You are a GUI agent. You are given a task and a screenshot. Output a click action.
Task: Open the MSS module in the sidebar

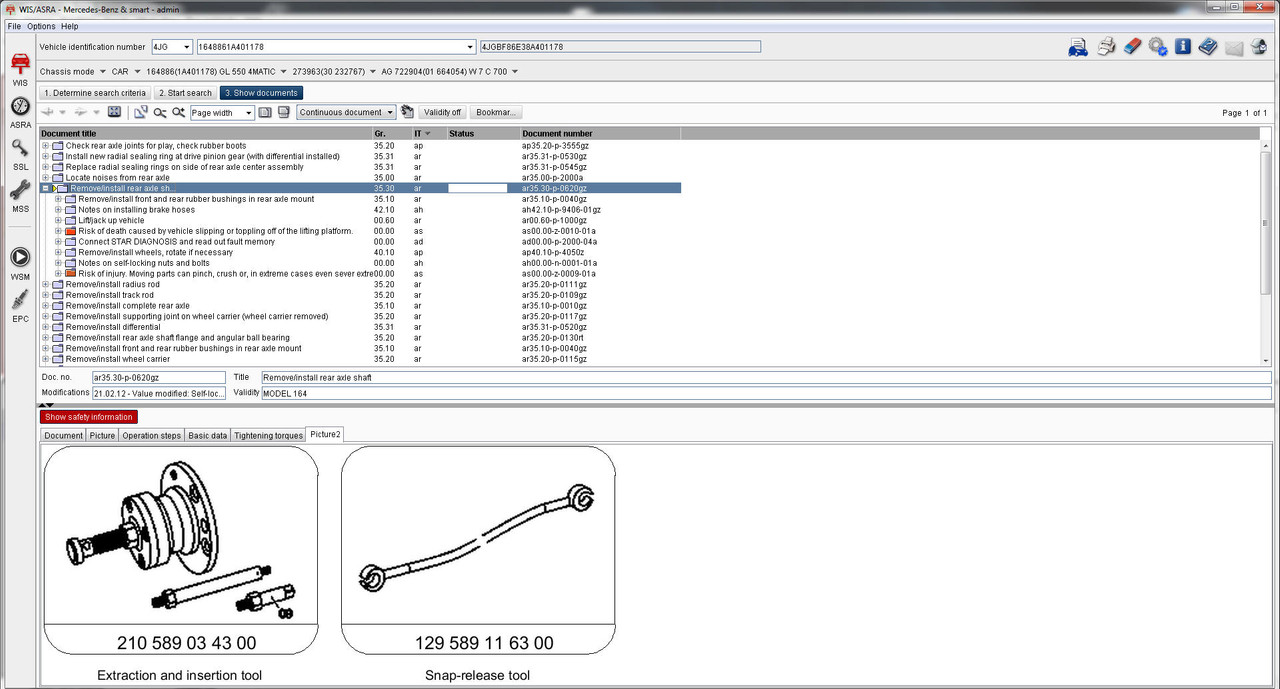click(x=20, y=195)
